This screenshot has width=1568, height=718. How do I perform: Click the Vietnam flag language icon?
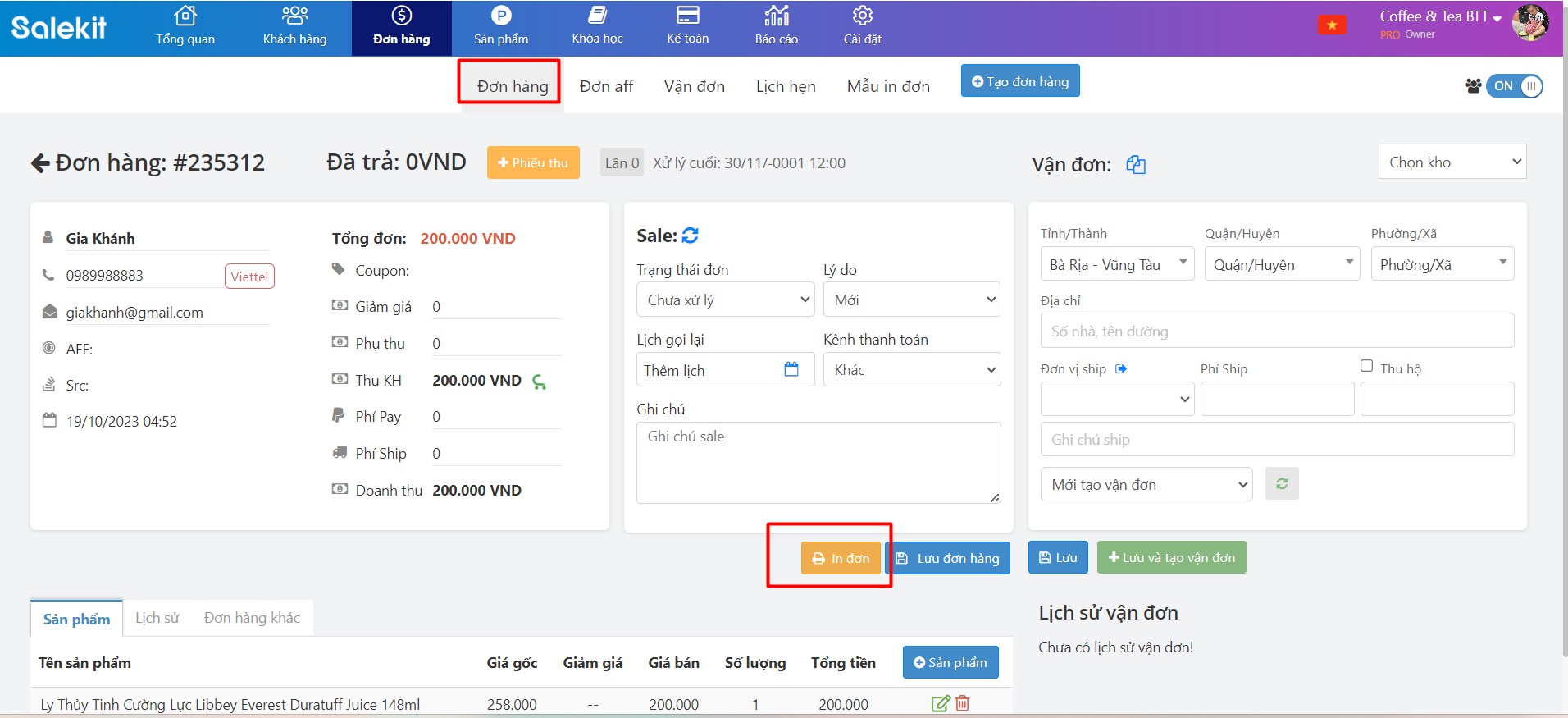(x=1332, y=25)
